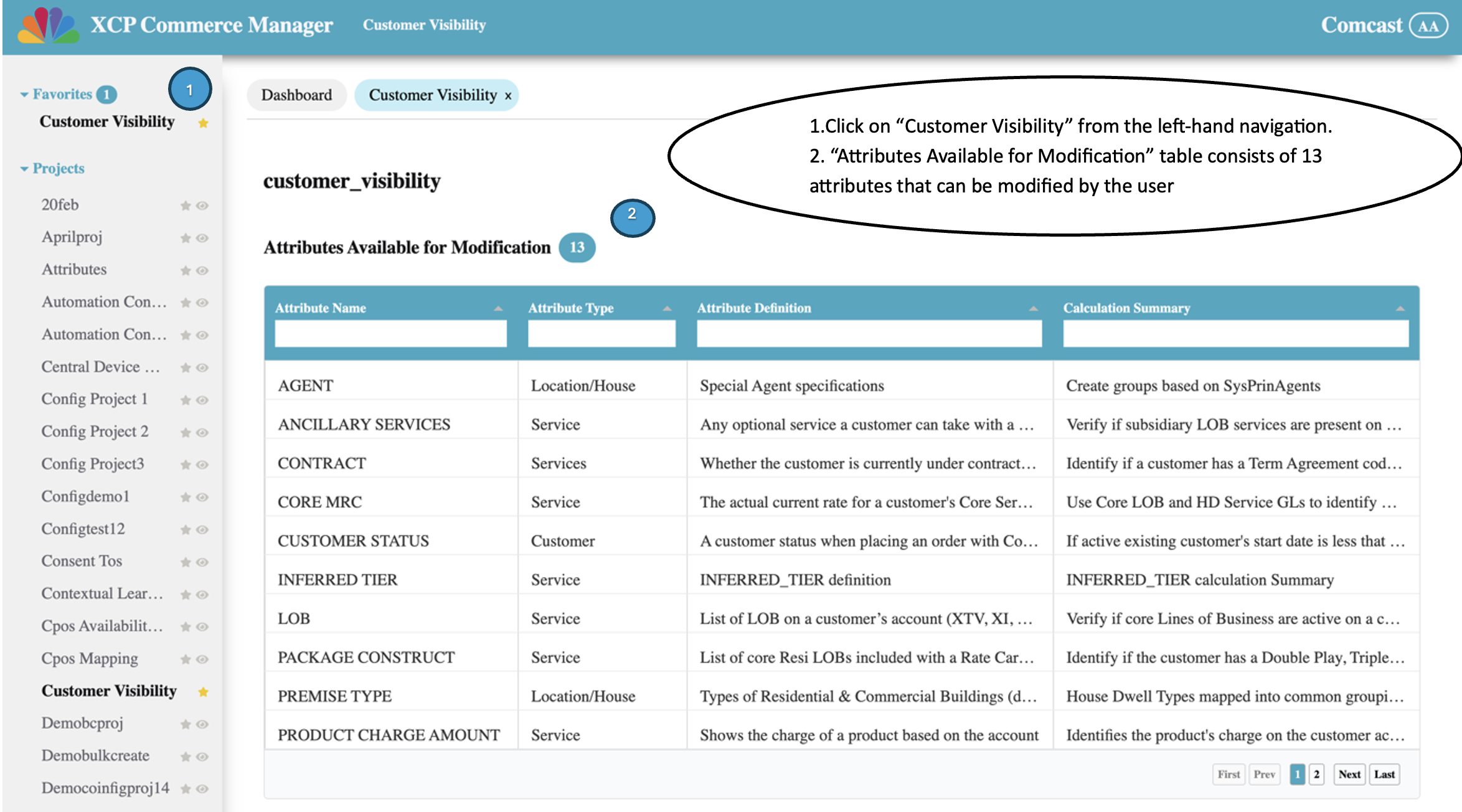Toggle visibility eye for Config Project 1
Image resolution: width=1462 pixels, height=812 pixels.
[202, 400]
